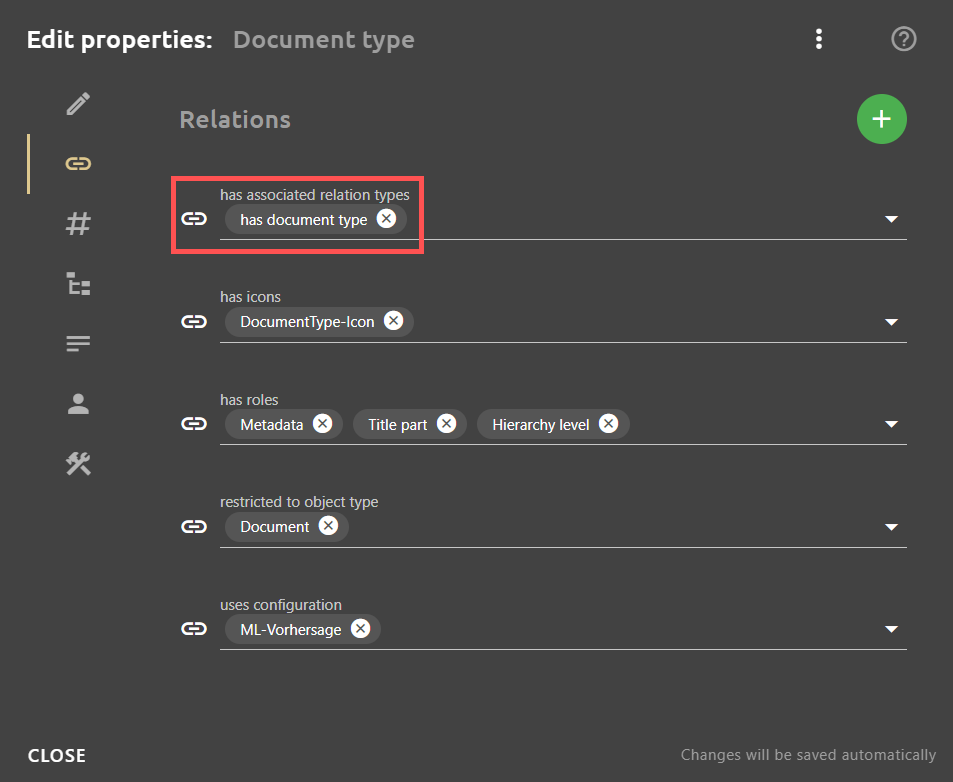Click link icon beside uses configuration
This screenshot has width=953, height=782.
(x=194, y=629)
